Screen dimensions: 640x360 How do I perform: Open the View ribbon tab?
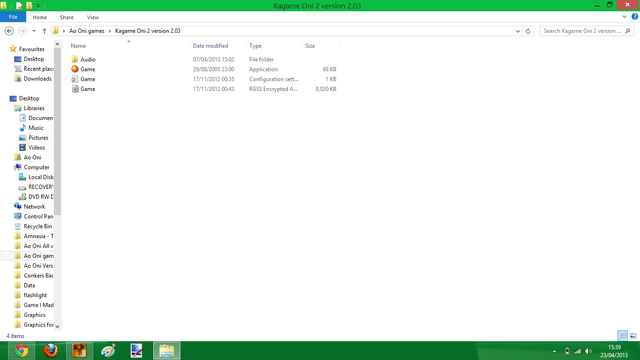[93, 17]
